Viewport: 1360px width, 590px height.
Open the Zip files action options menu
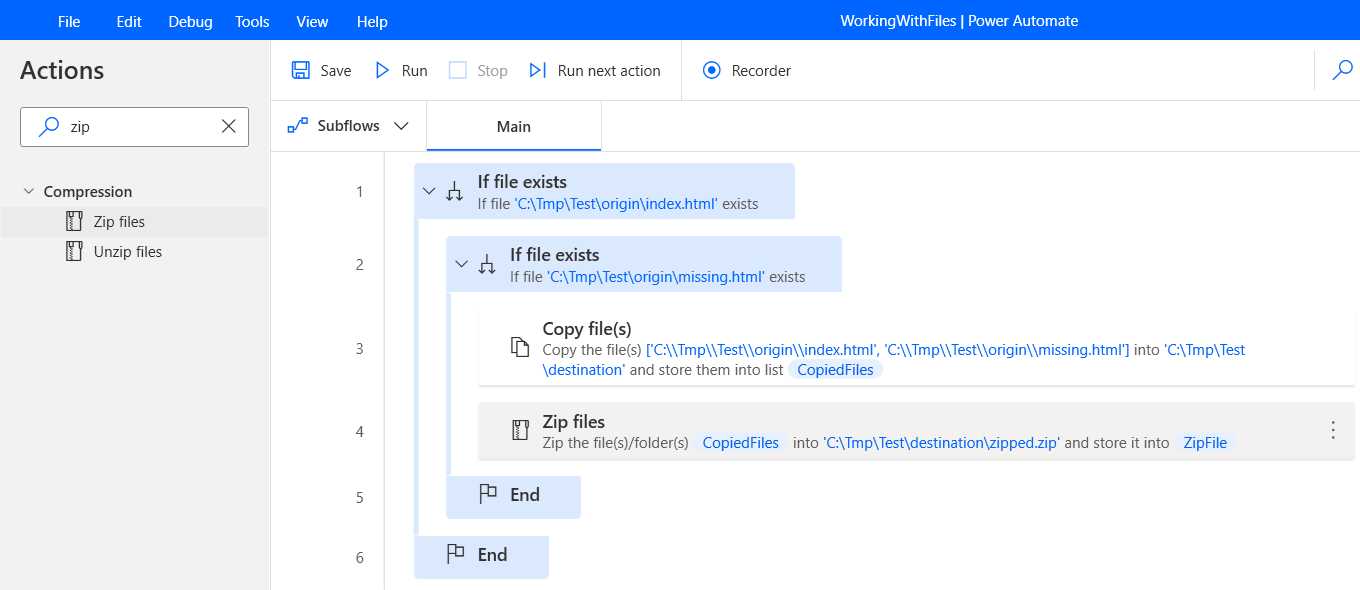pos(1333,429)
